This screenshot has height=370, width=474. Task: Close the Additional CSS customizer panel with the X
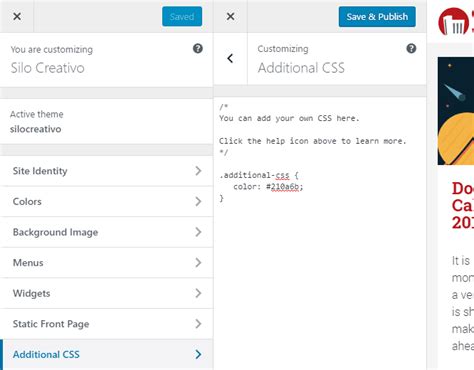[x=230, y=16]
